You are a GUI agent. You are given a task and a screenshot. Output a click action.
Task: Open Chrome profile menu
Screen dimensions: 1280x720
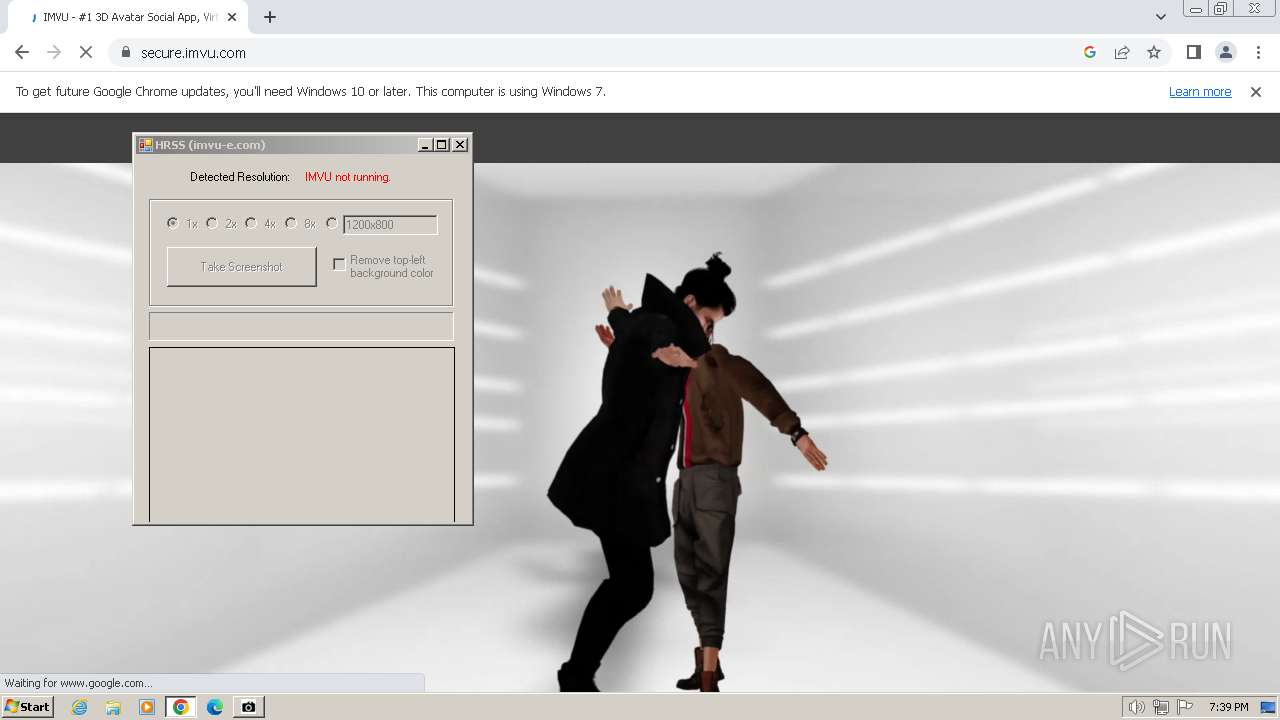1225,52
